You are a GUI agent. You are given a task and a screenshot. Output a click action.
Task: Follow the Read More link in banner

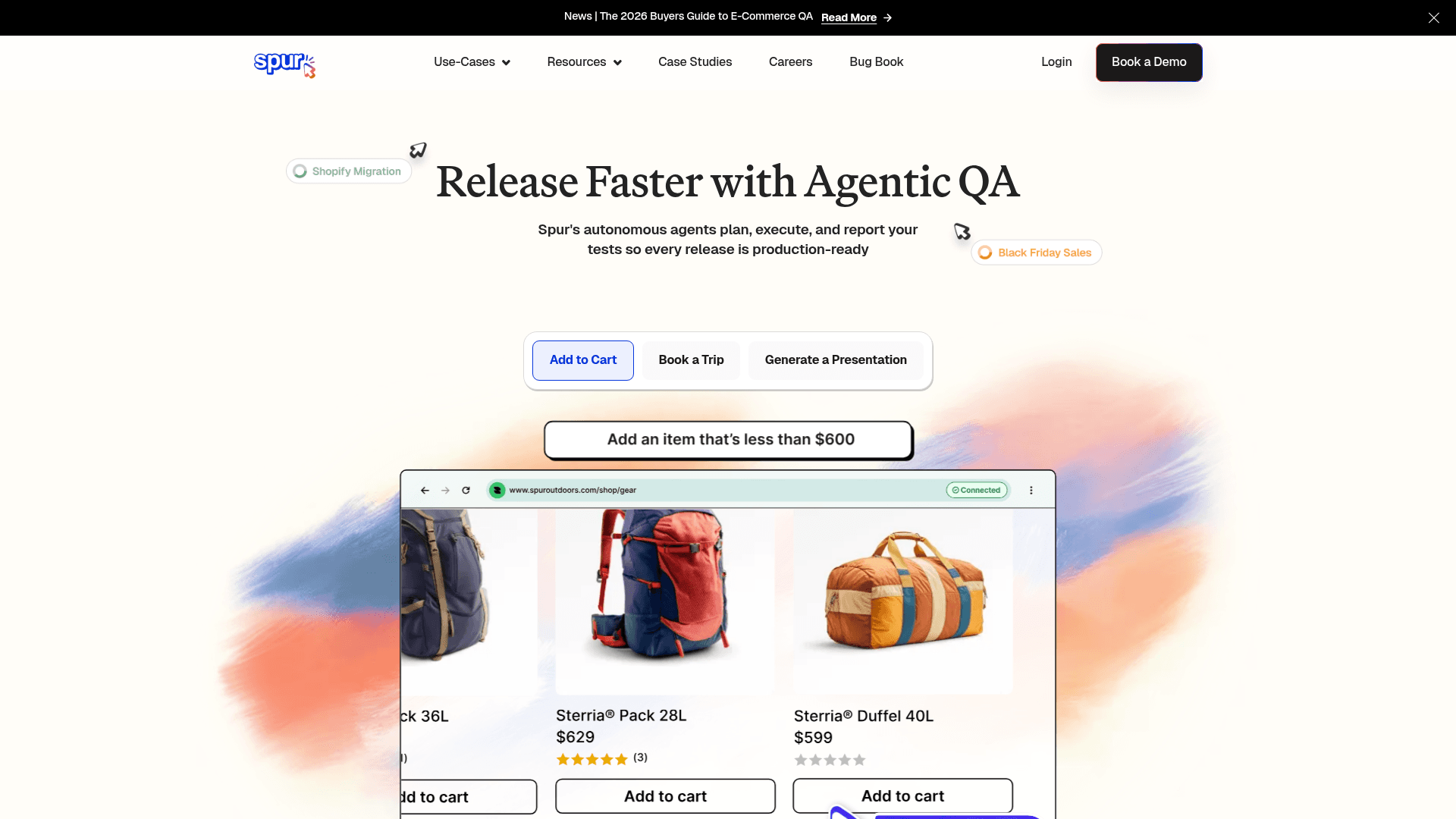tap(856, 17)
